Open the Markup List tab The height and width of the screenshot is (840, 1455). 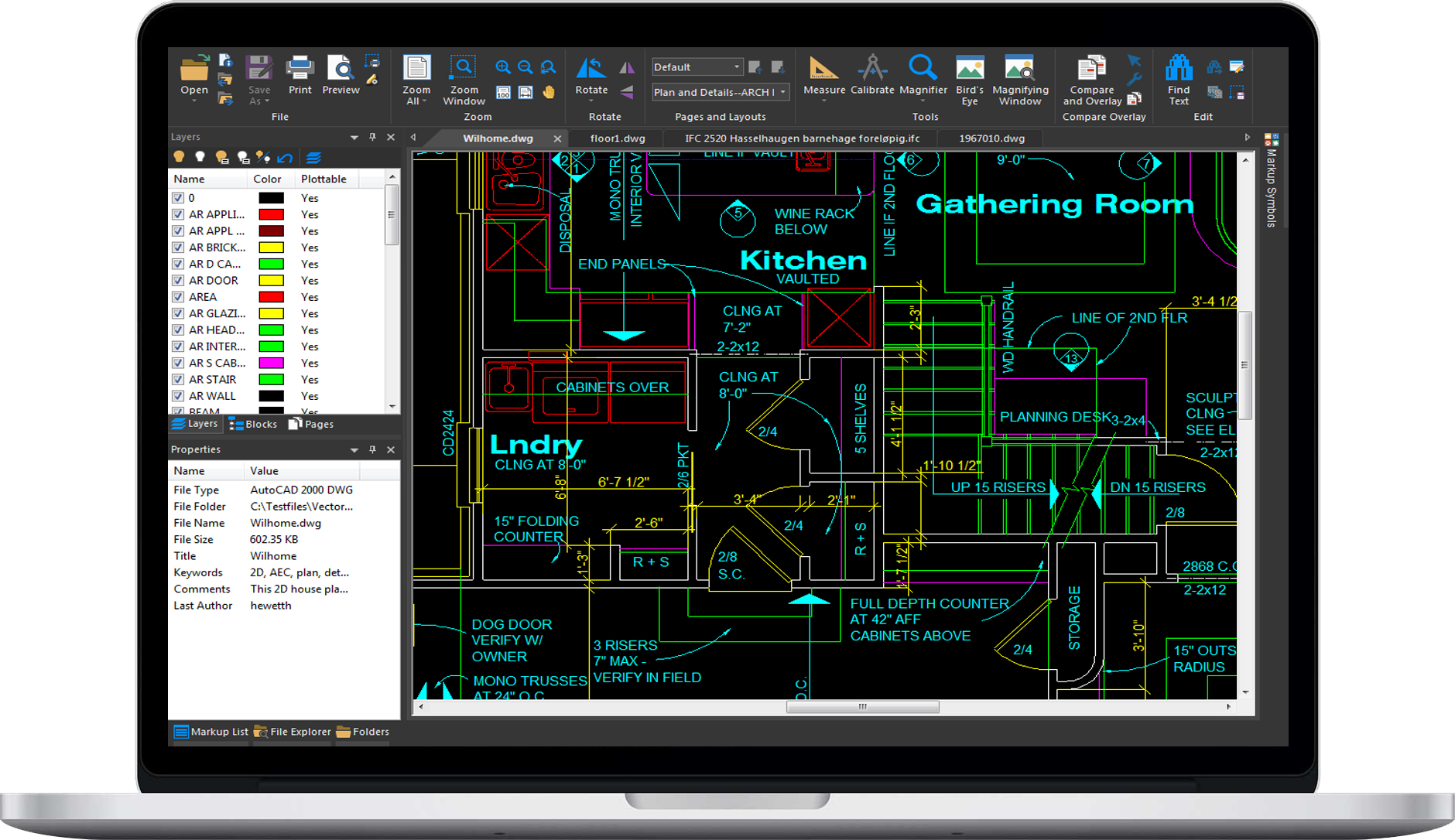[211, 732]
